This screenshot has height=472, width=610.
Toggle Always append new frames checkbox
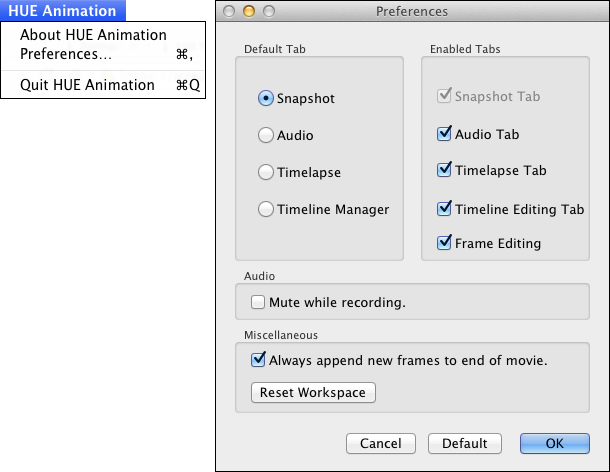click(258, 360)
